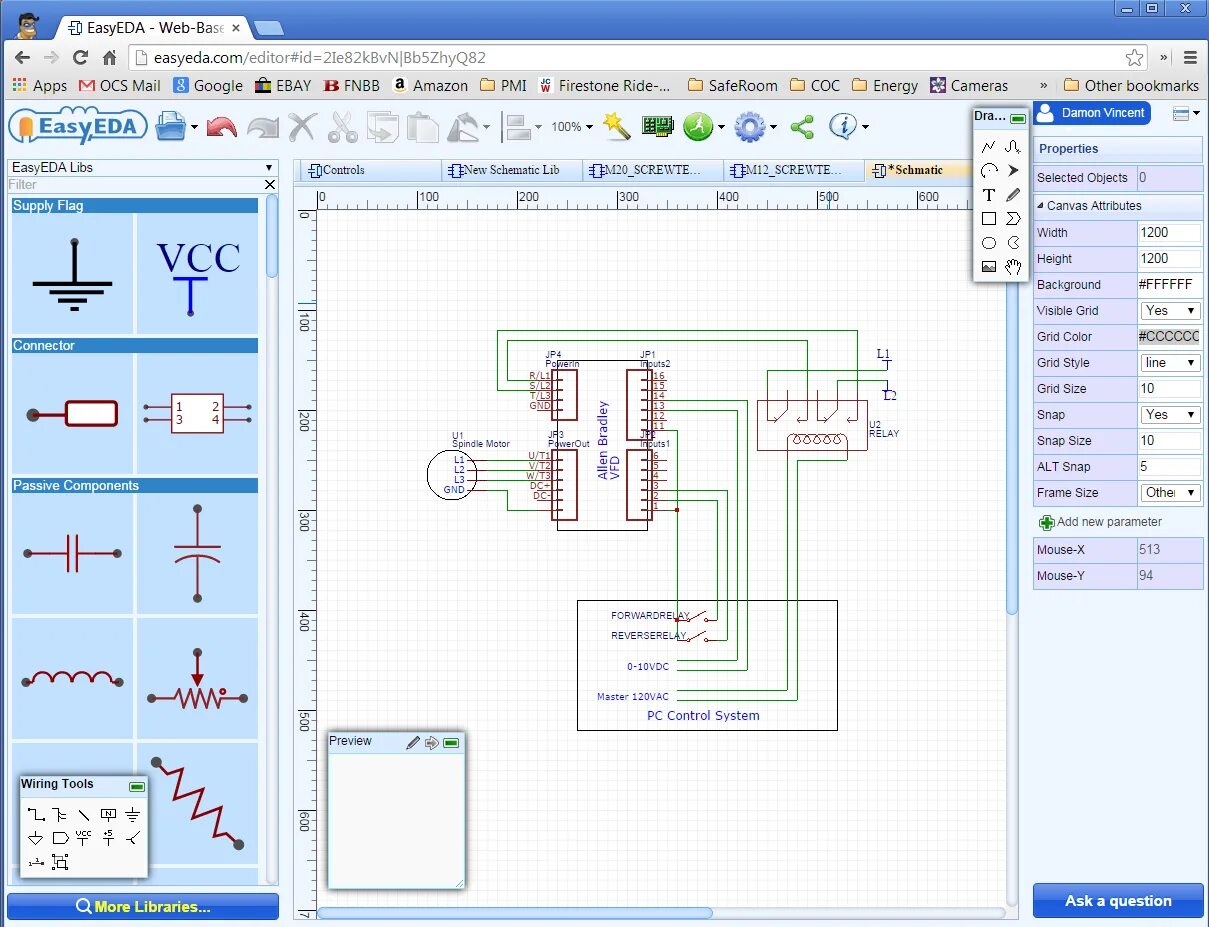Select the Ellipse drawing tool
Screen dimensions: 1209x927
pyautogui.click(x=989, y=243)
